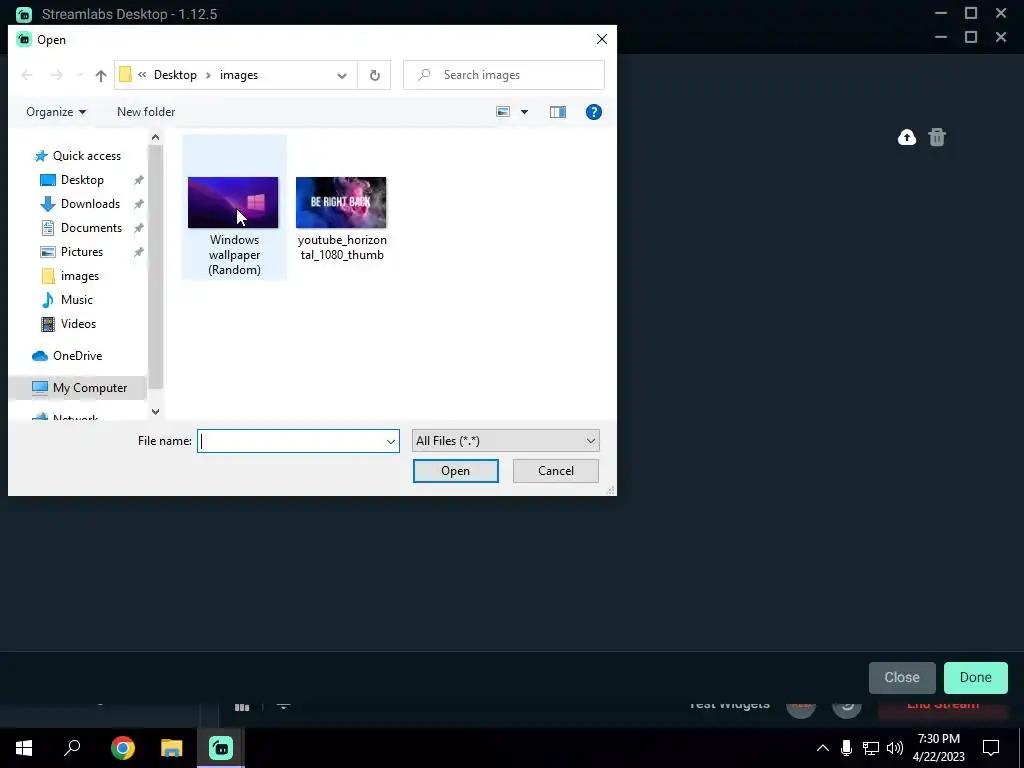
Task: Show the preview pane
Action: click(558, 112)
